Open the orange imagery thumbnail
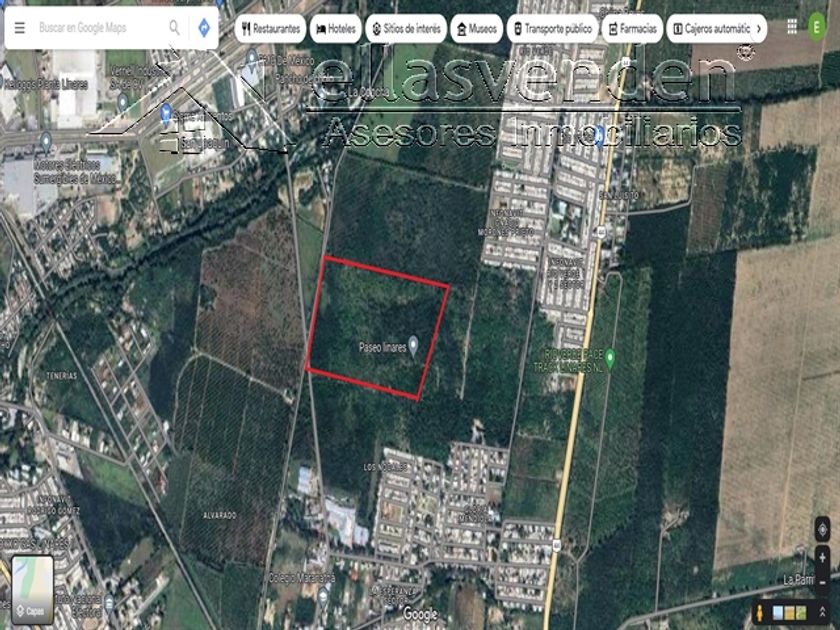 [x=790, y=612]
